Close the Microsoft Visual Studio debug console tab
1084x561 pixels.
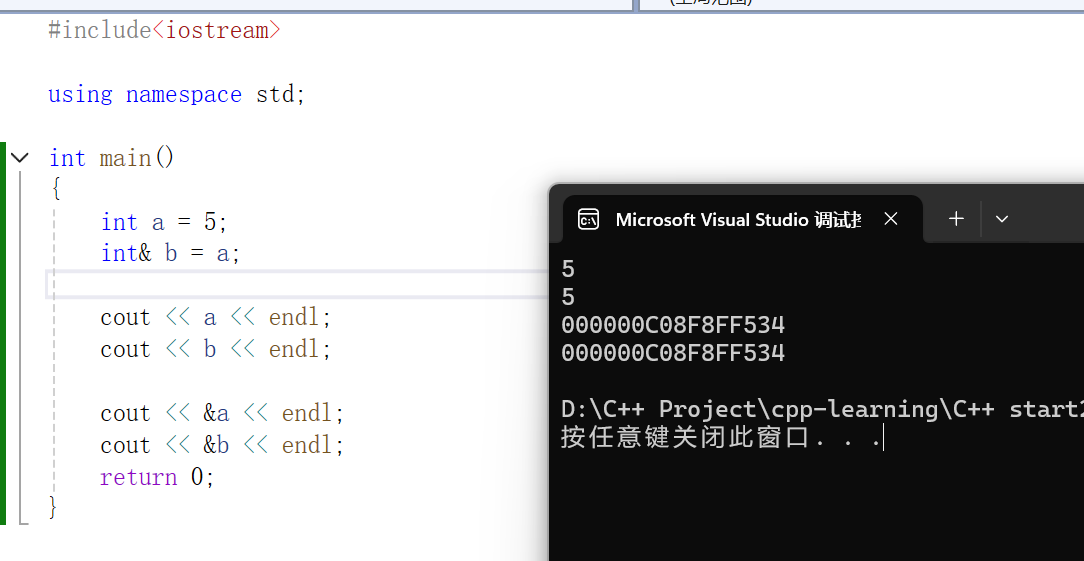point(891,219)
